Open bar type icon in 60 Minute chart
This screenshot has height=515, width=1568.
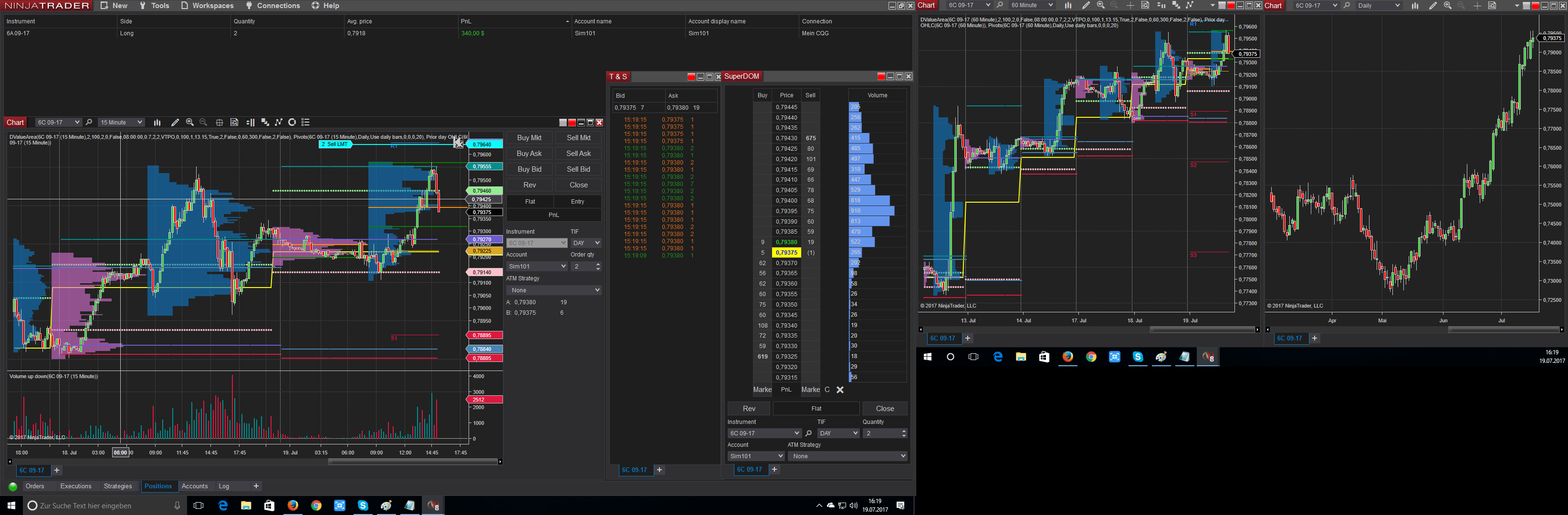(1067, 5)
